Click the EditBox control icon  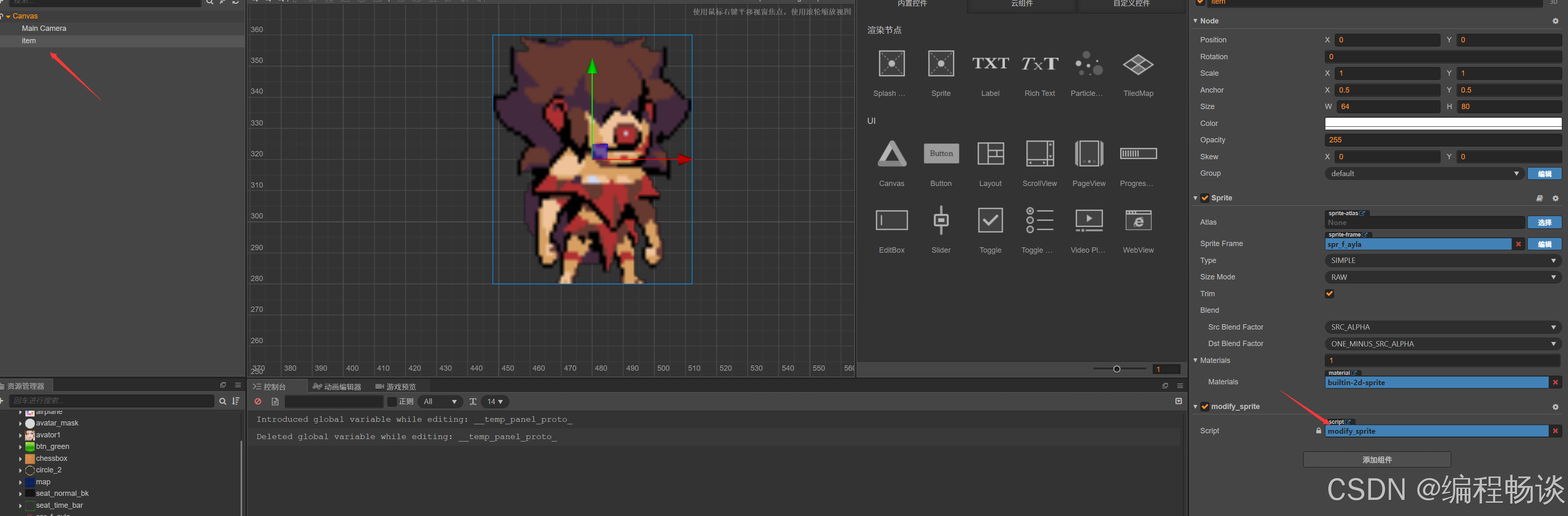point(891,221)
